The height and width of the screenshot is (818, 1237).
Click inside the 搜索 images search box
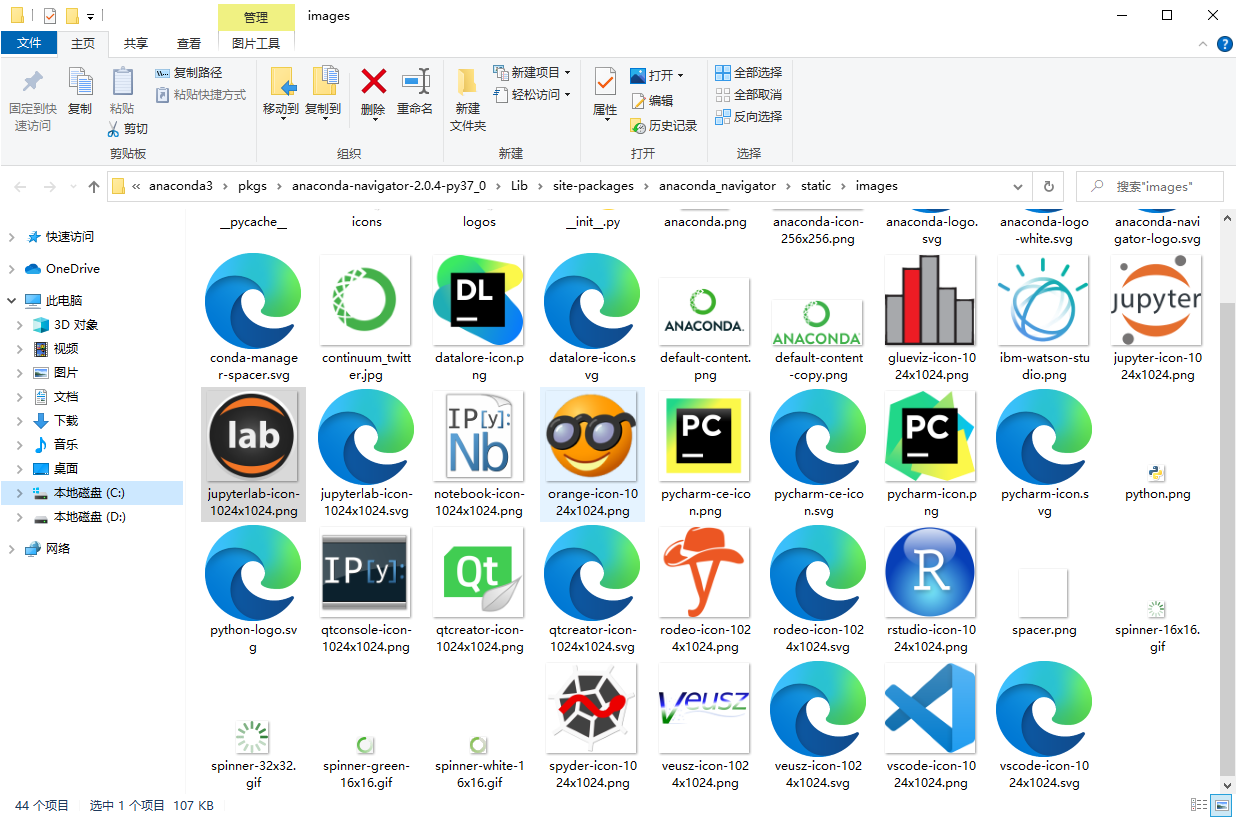coord(1150,186)
